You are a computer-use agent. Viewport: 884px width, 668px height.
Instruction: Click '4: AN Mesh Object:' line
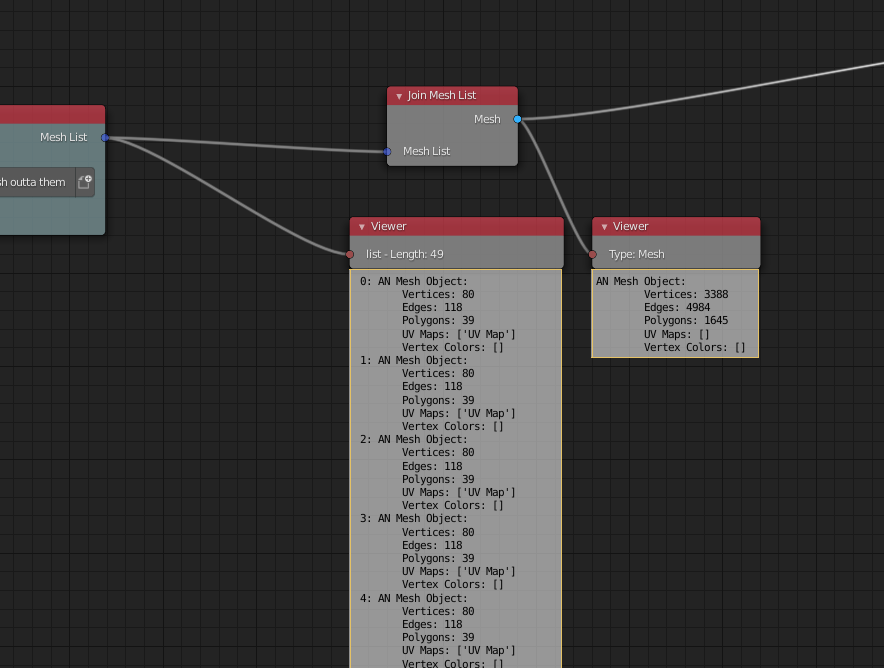click(414, 598)
